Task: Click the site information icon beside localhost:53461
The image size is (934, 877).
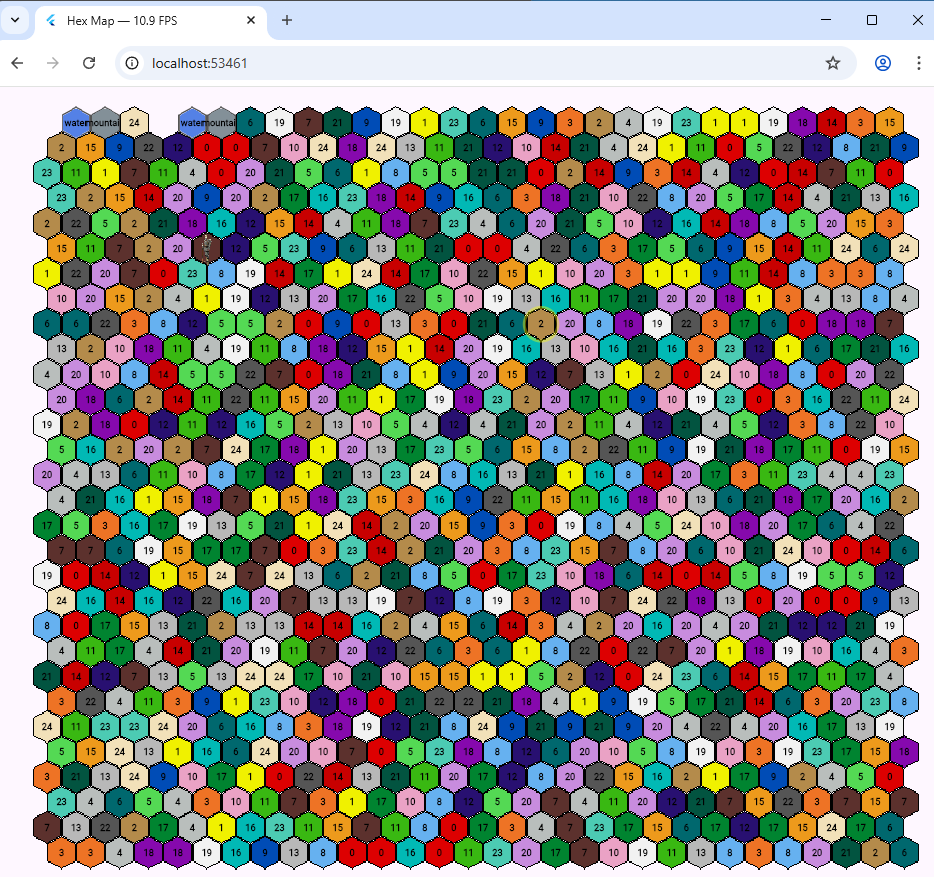Action: point(133,62)
